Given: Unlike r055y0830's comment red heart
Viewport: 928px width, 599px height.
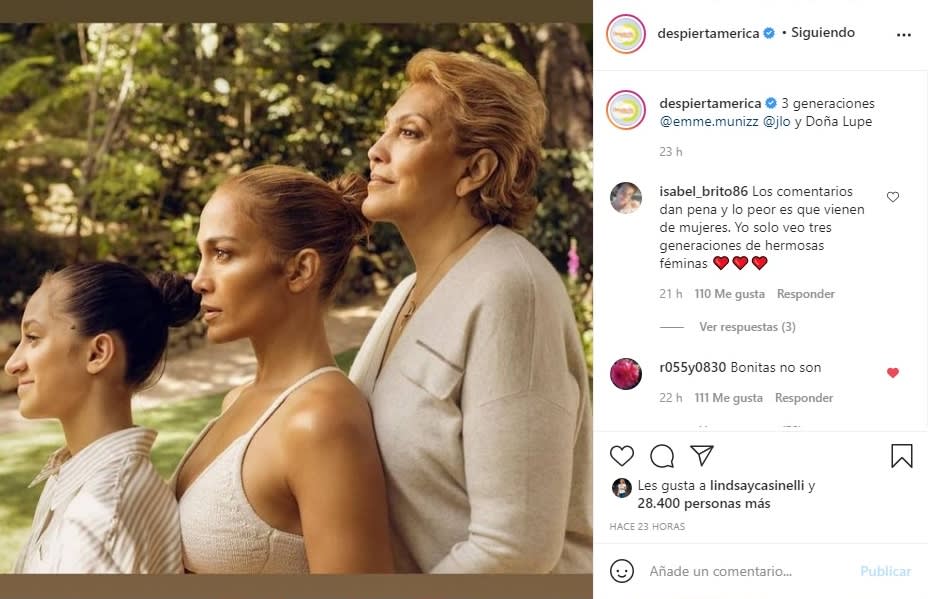Looking at the screenshot, I should point(893,373).
